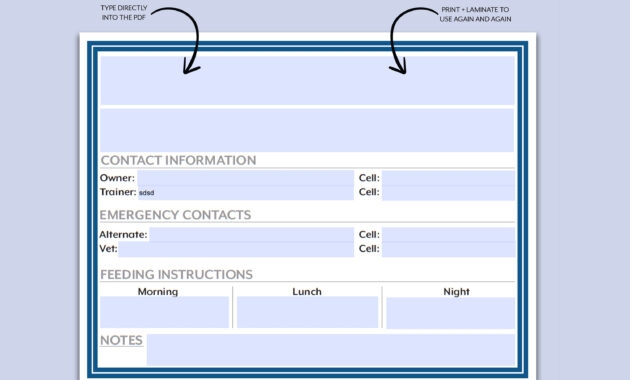This screenshot has width=630, height=380.
Task: Click the NOTES text area
Action: 331,349
